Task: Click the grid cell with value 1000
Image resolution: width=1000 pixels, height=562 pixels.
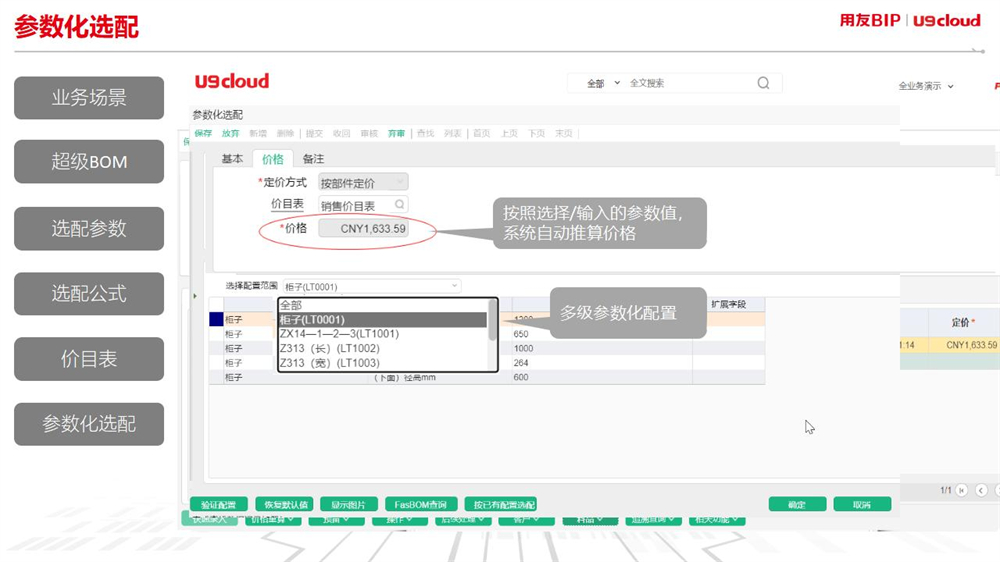Action: (601, 348)
